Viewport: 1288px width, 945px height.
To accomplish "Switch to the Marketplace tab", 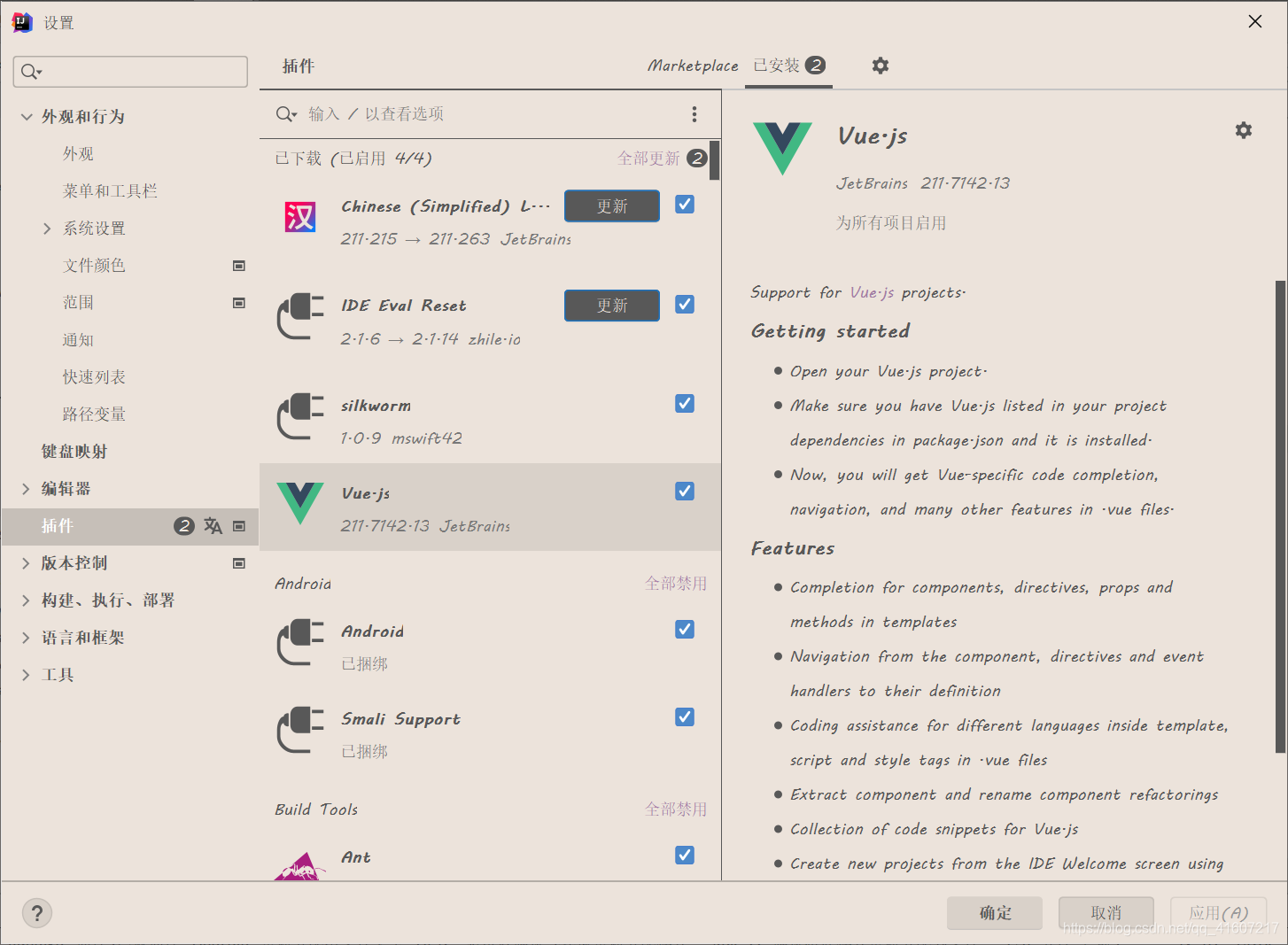I will [693, 65].
